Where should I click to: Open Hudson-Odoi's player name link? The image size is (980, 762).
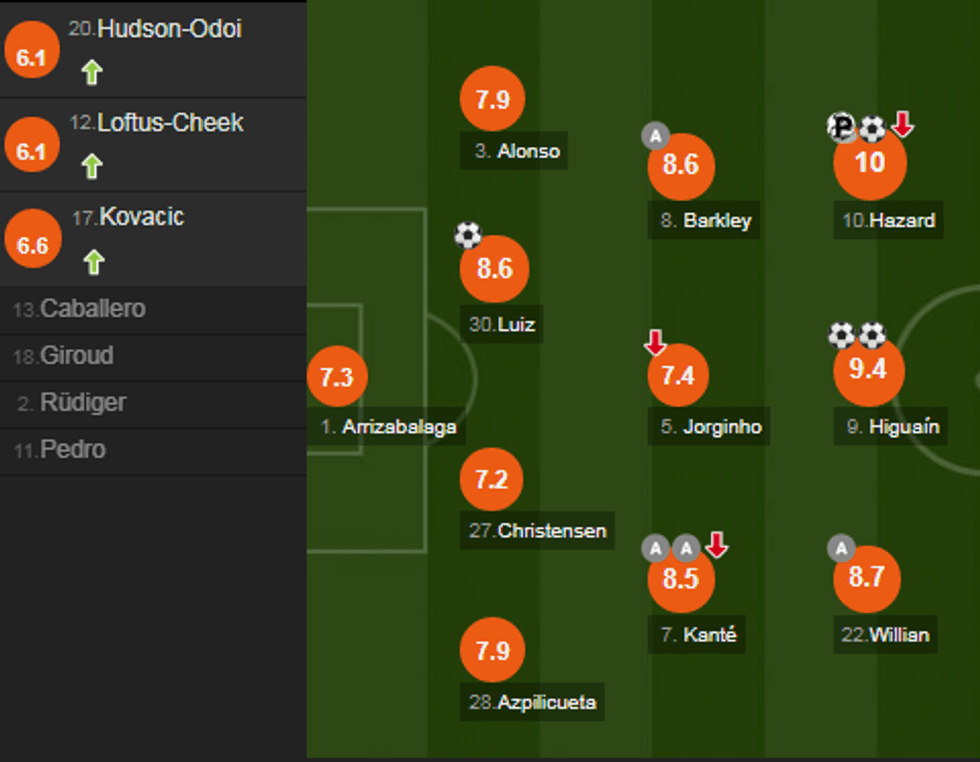tap(169, 30)
